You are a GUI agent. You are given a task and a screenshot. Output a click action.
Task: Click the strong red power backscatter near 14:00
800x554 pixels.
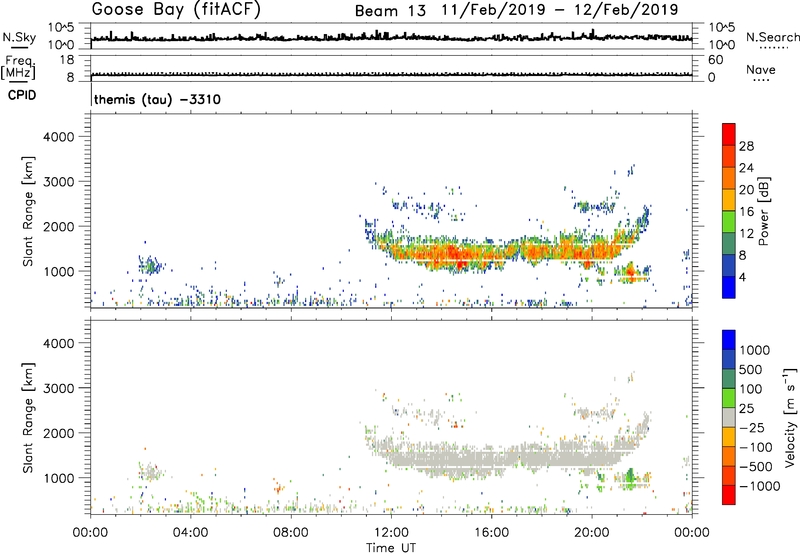point(454,254)
